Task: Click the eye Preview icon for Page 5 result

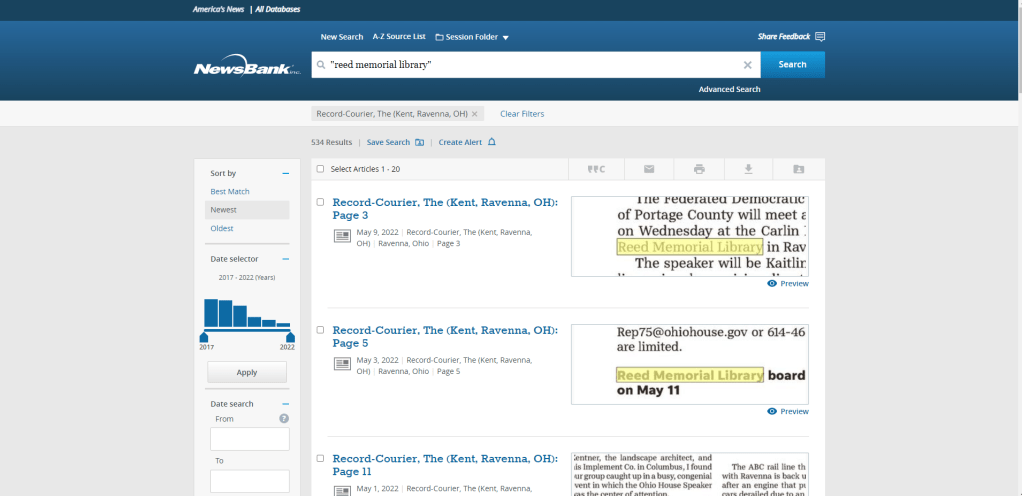Action: (x=772, y=411)
